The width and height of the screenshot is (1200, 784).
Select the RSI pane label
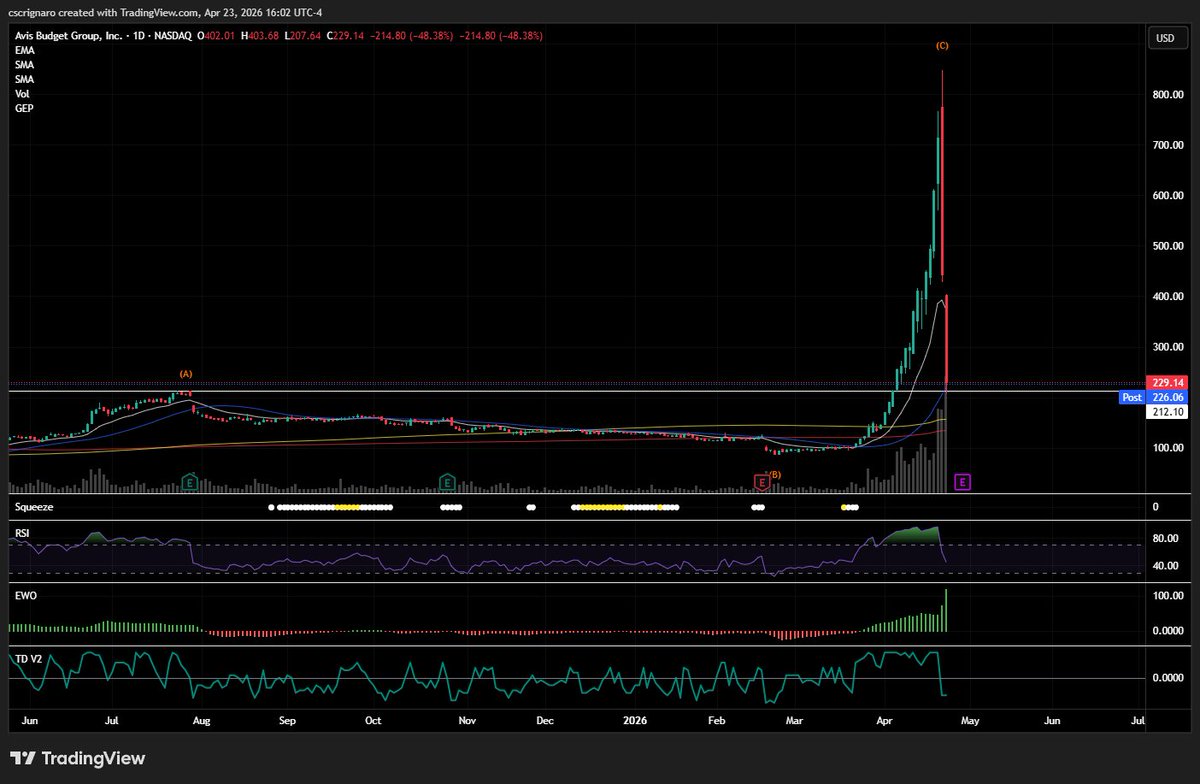click(21, 535)
